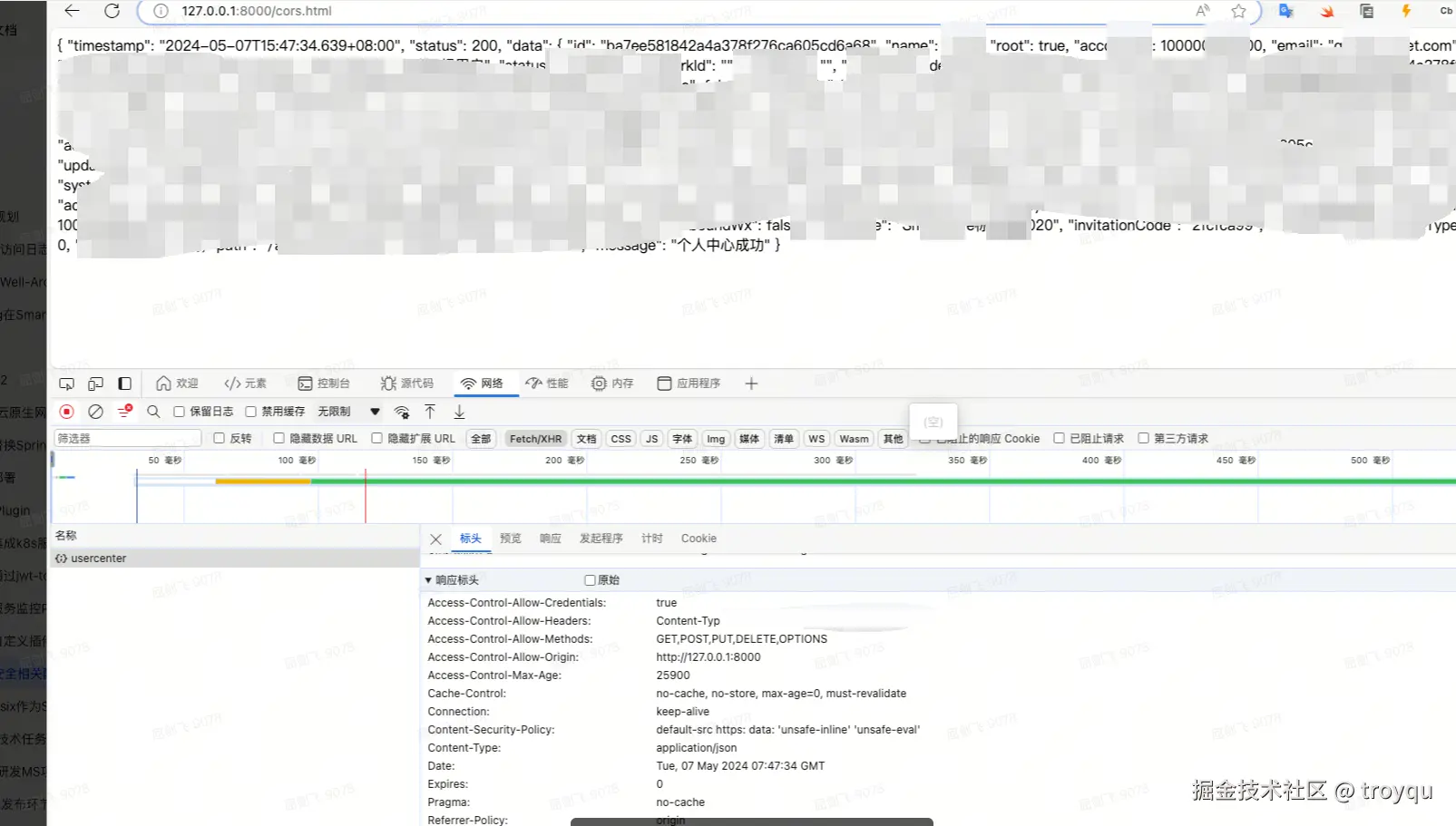The width and height of the screenshot is (1456, 826).
Task: Click the network filter input (筛选器)
Action: (x=127, y=439)
